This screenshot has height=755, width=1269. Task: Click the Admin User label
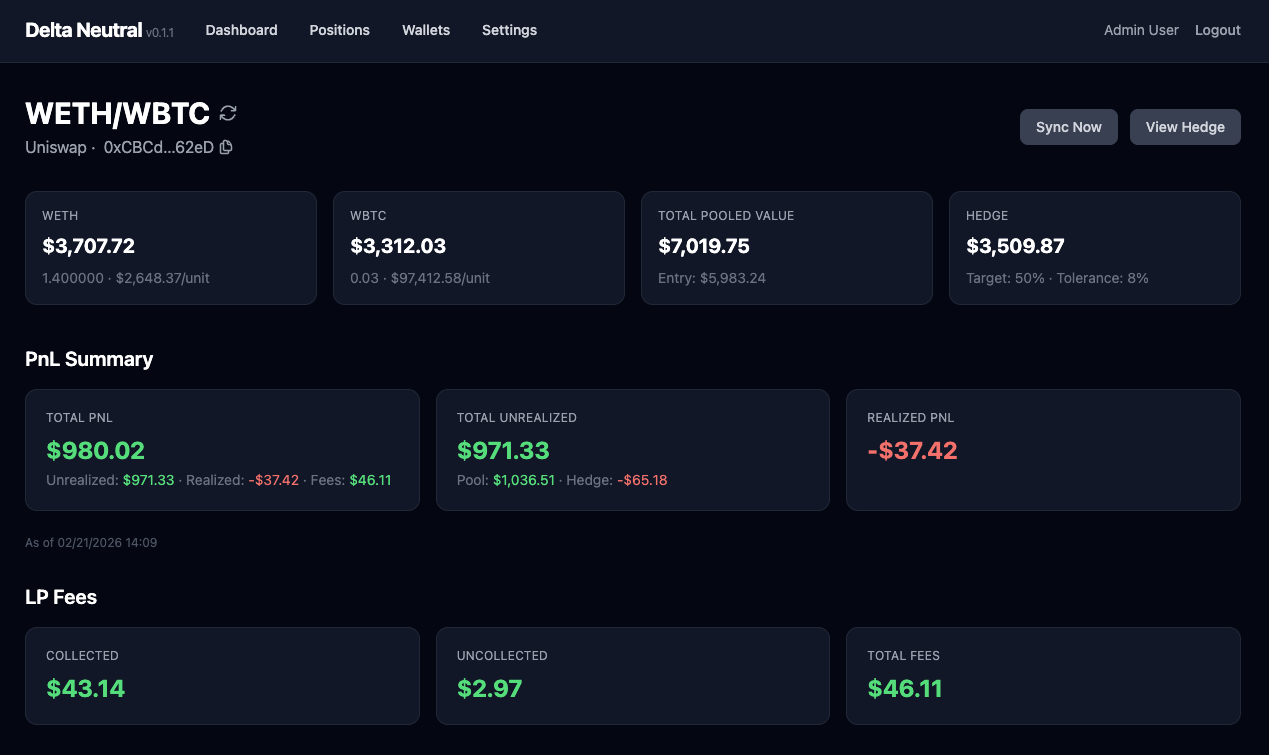(x=1141, y=30)
